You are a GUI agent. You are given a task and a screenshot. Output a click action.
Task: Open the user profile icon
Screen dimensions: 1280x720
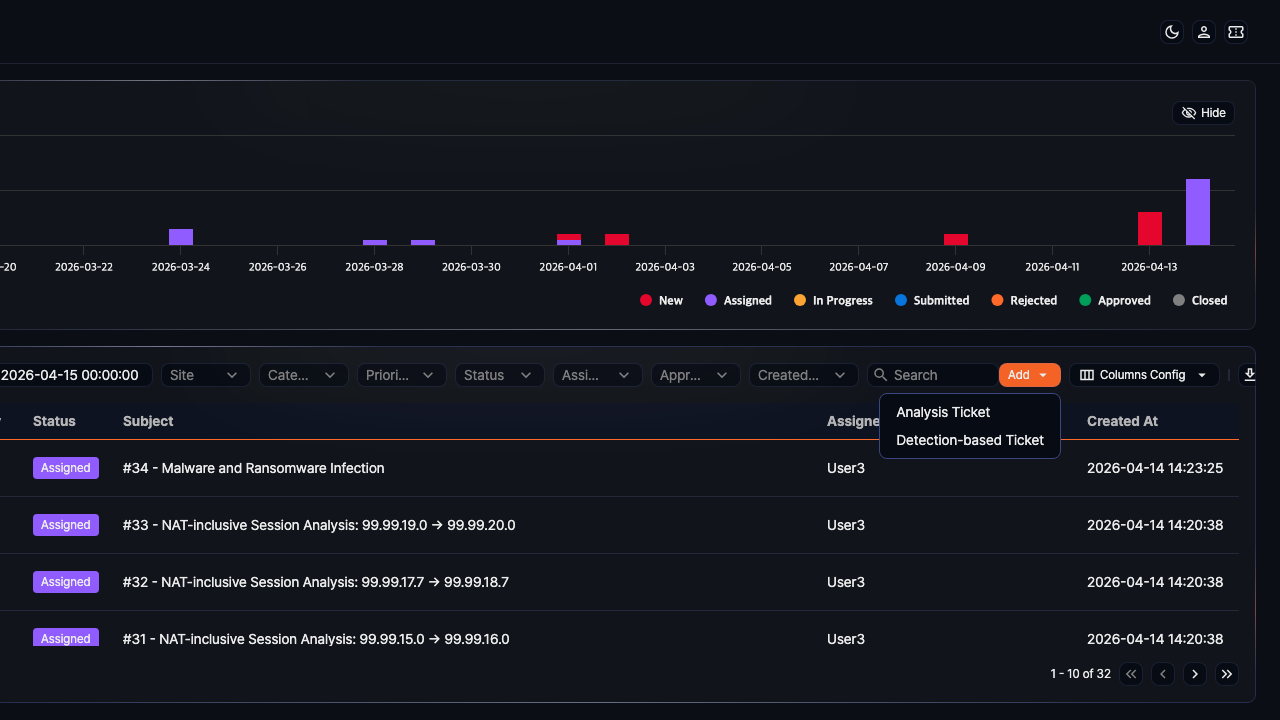coord(1204,32)
